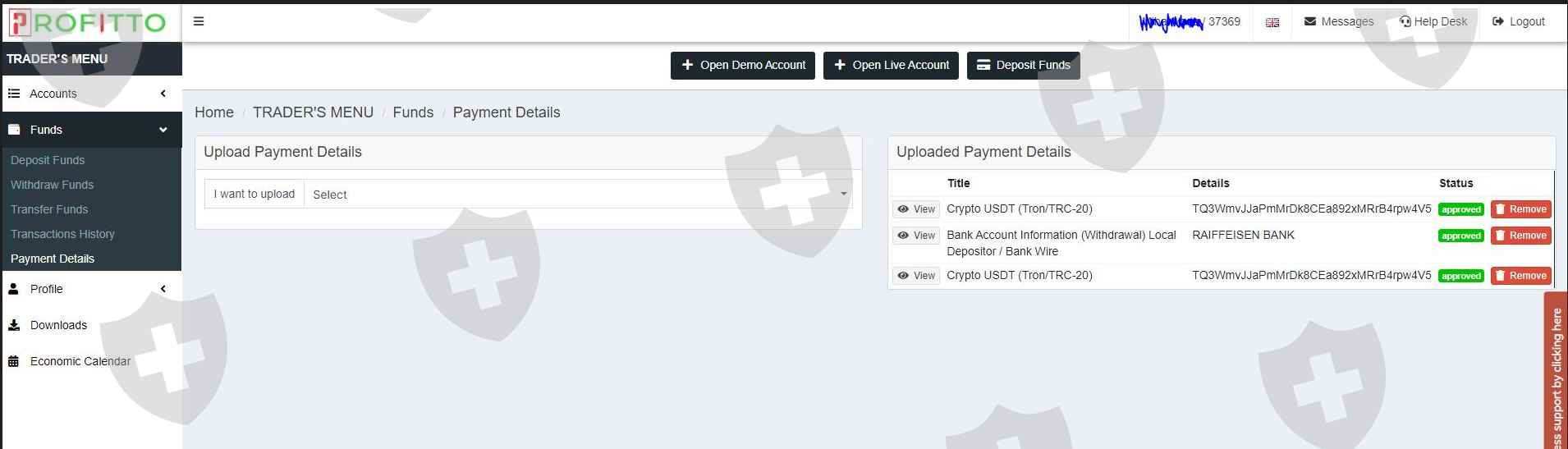Screen dimensions: 1568x449
Task: Click the Logout link
Action: tap(1519, 21)
